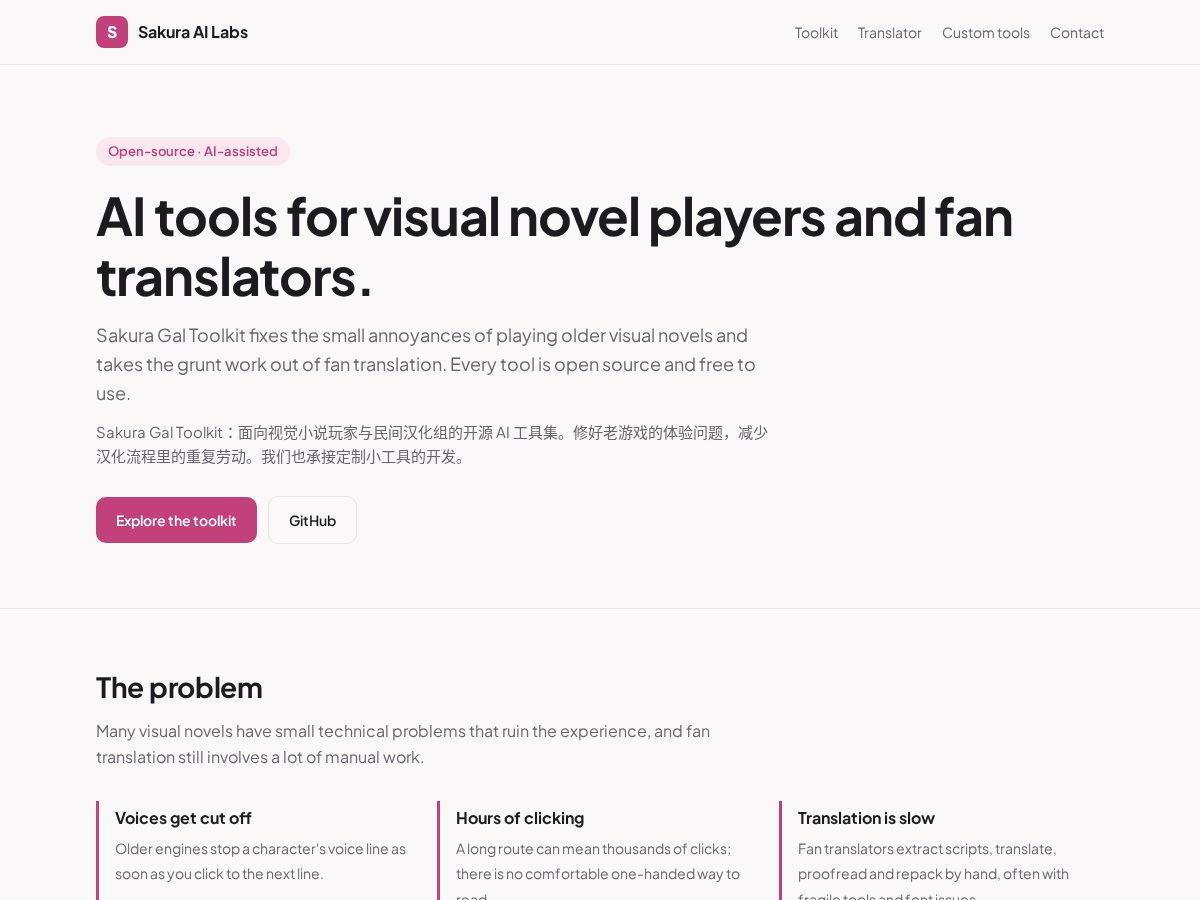The image size is (1200, 900).
Task: Click the Explore the toolkit button
Action: point(176,520)
